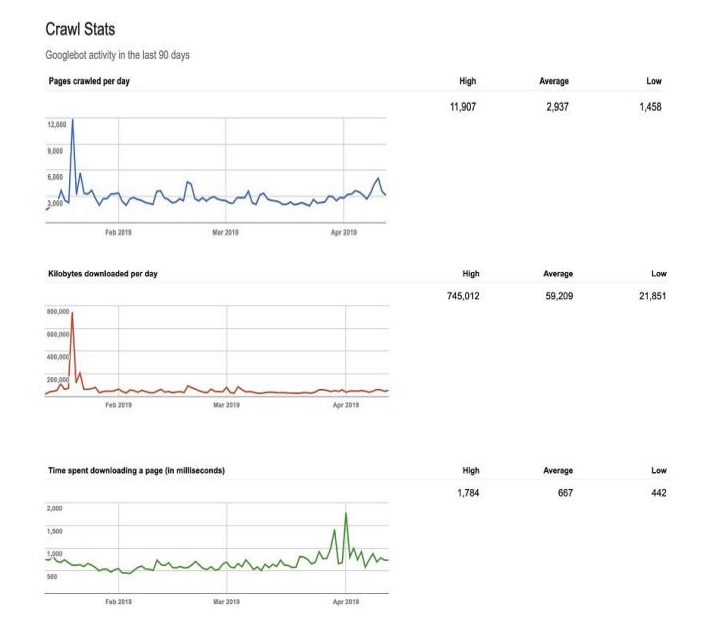Click the red peak in the kilobytes chart
The width and height of the screenshot is (727, 629).
(x=72, y=316)
